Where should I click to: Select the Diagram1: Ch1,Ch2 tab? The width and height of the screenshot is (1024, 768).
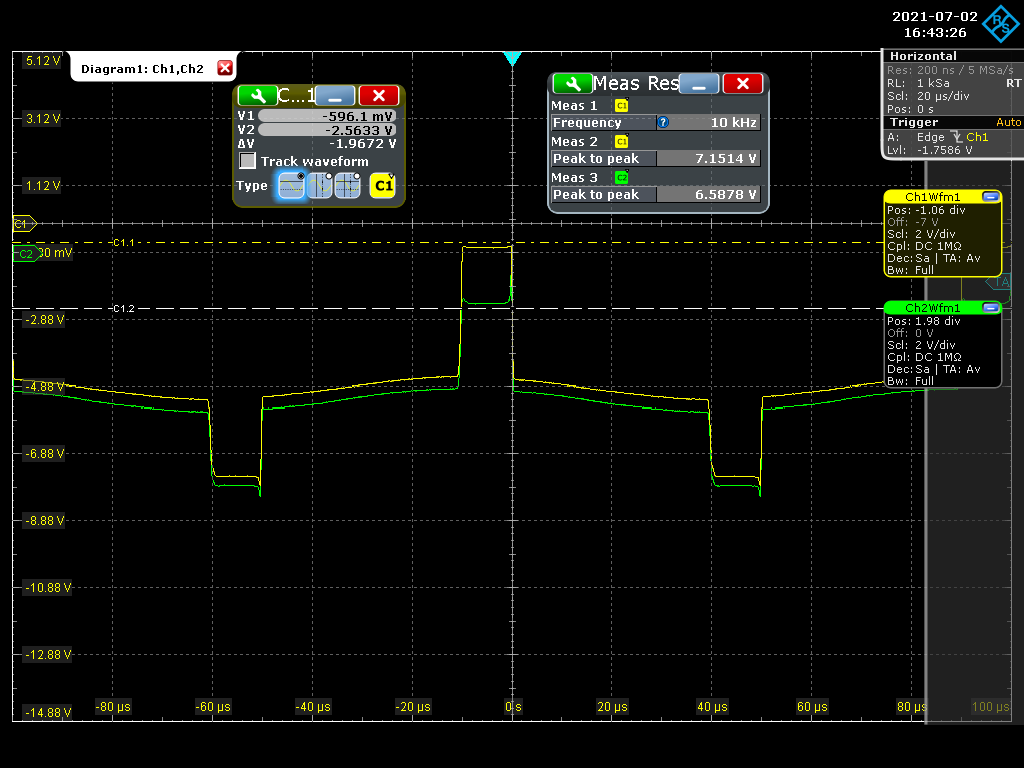pyautogui.click(x=142, y=69)
